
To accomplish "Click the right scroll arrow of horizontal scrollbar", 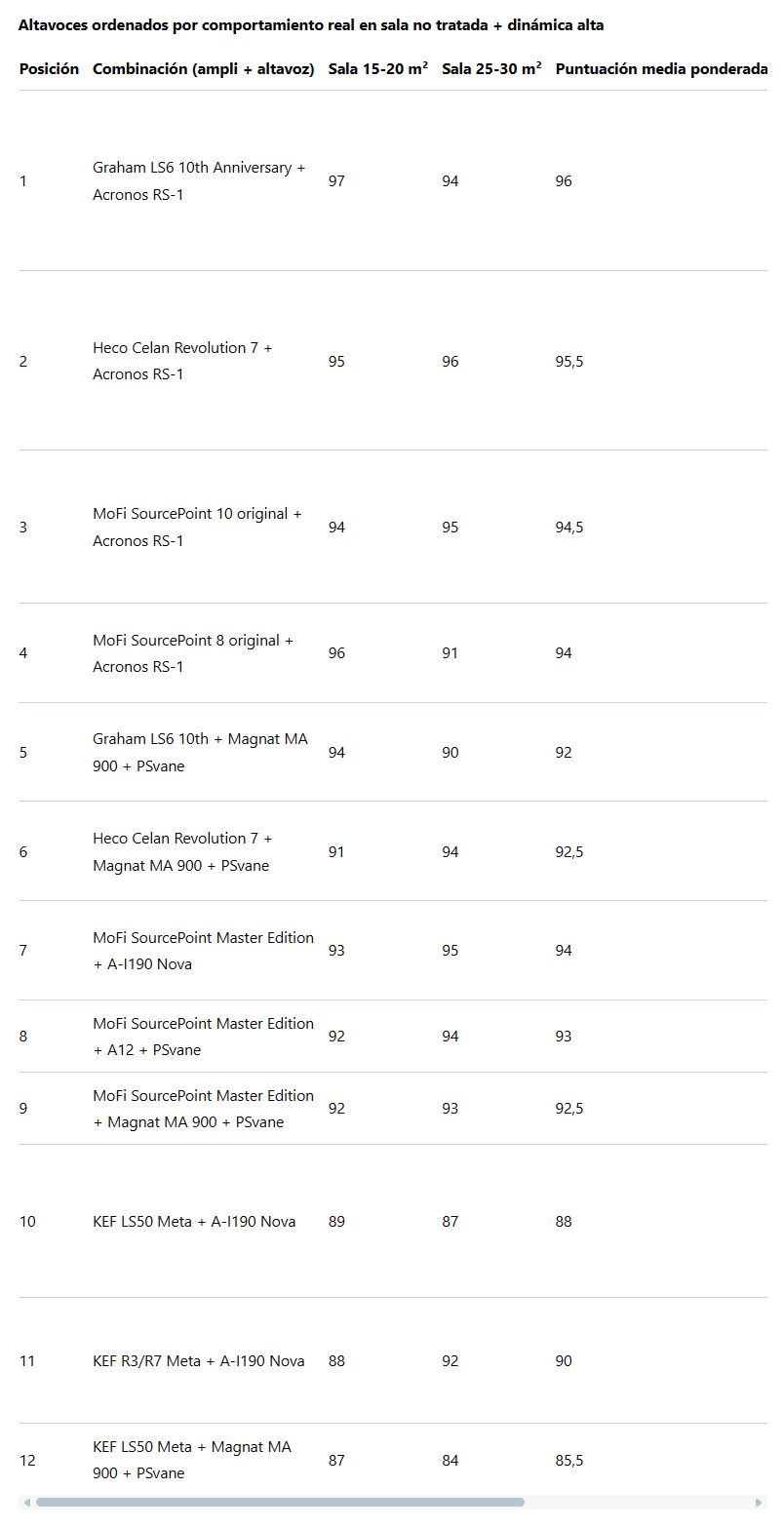I will pyautogui.click(x=759, y=1503).
